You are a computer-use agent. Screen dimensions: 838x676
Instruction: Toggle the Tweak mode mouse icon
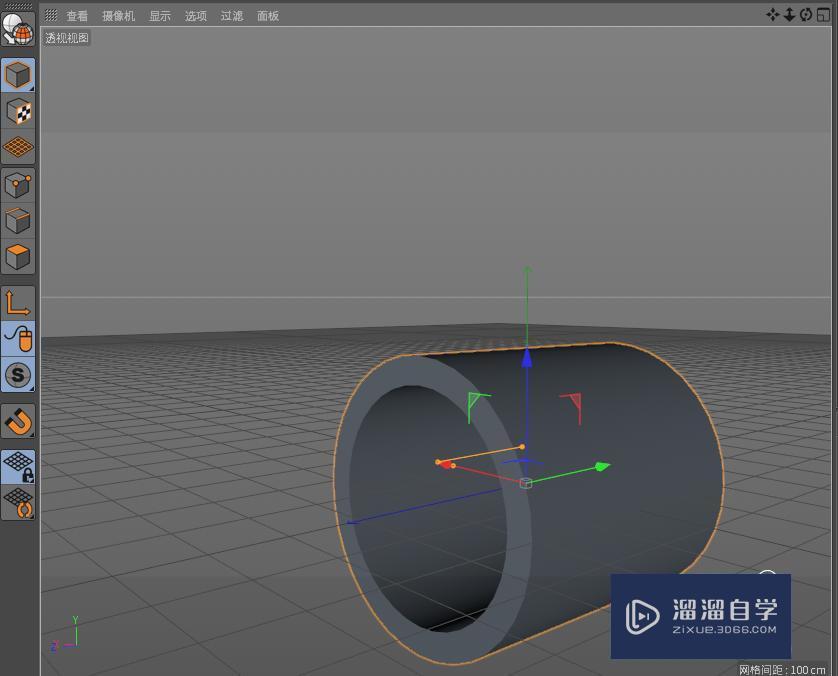pos(18,339)
